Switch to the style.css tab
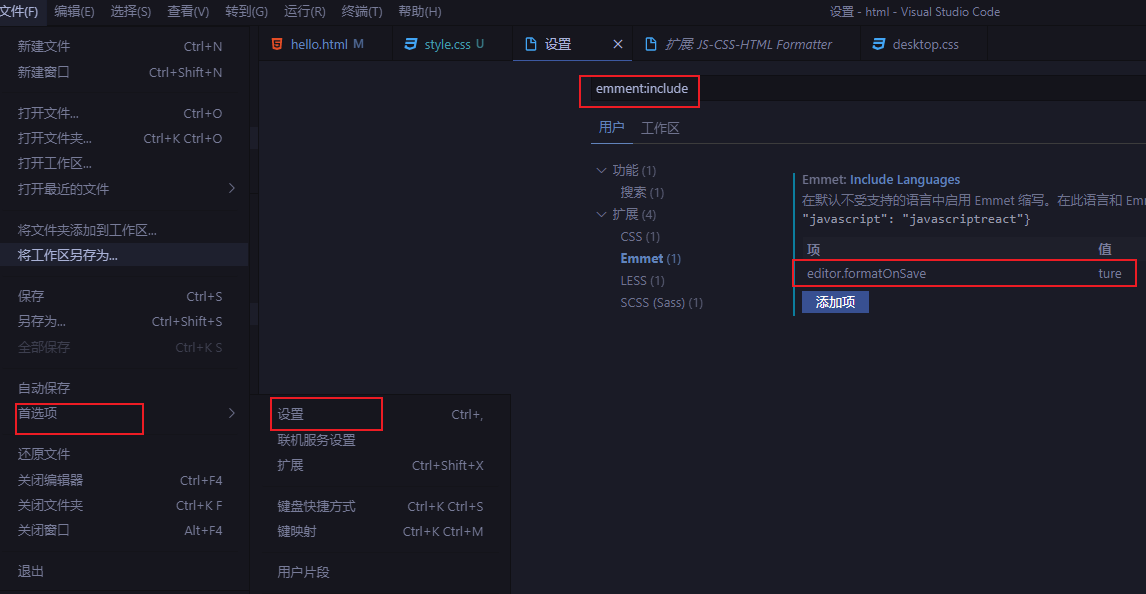This screenshot has width=1146, height=594. pyautogui.click(x=452, y=44)
